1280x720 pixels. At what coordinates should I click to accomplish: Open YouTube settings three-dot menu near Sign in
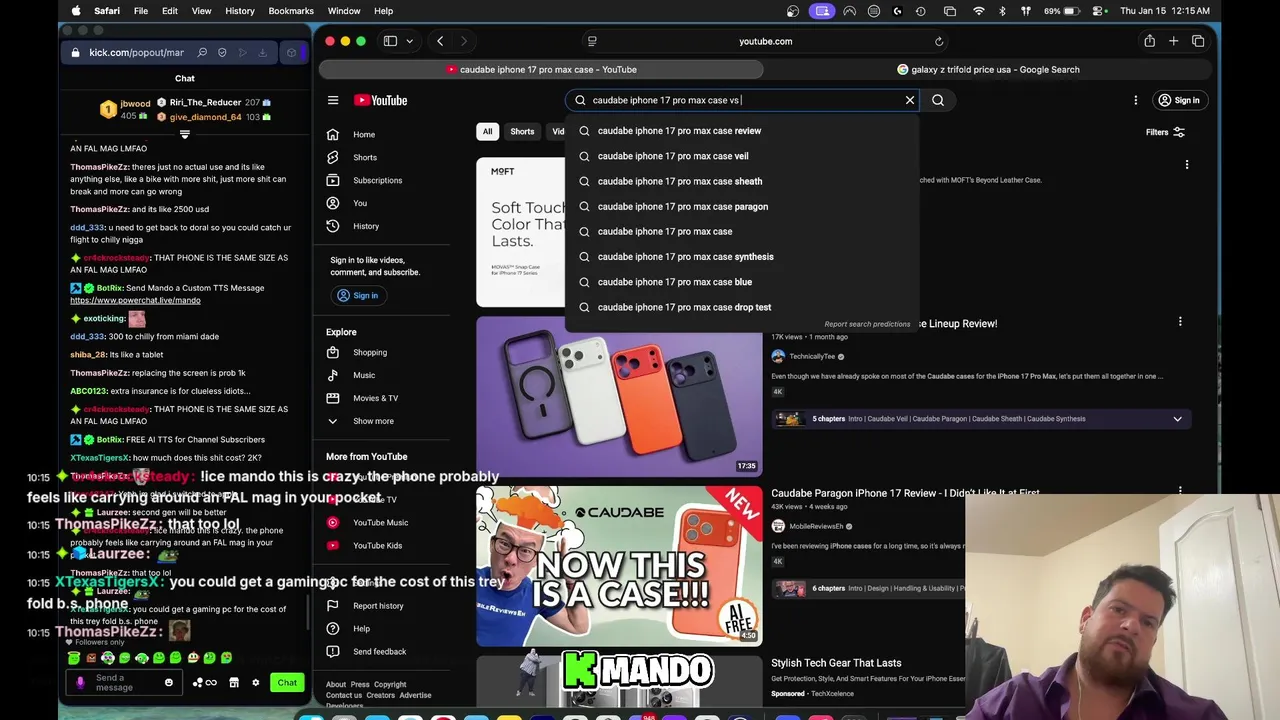1136,100
